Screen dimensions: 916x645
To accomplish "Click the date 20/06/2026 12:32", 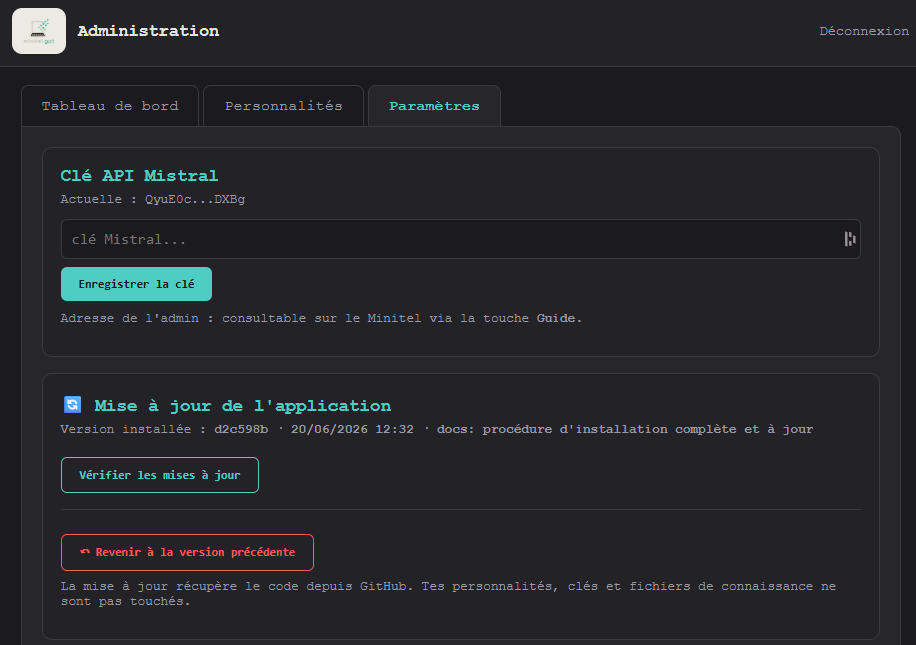I will pos(352,429).
